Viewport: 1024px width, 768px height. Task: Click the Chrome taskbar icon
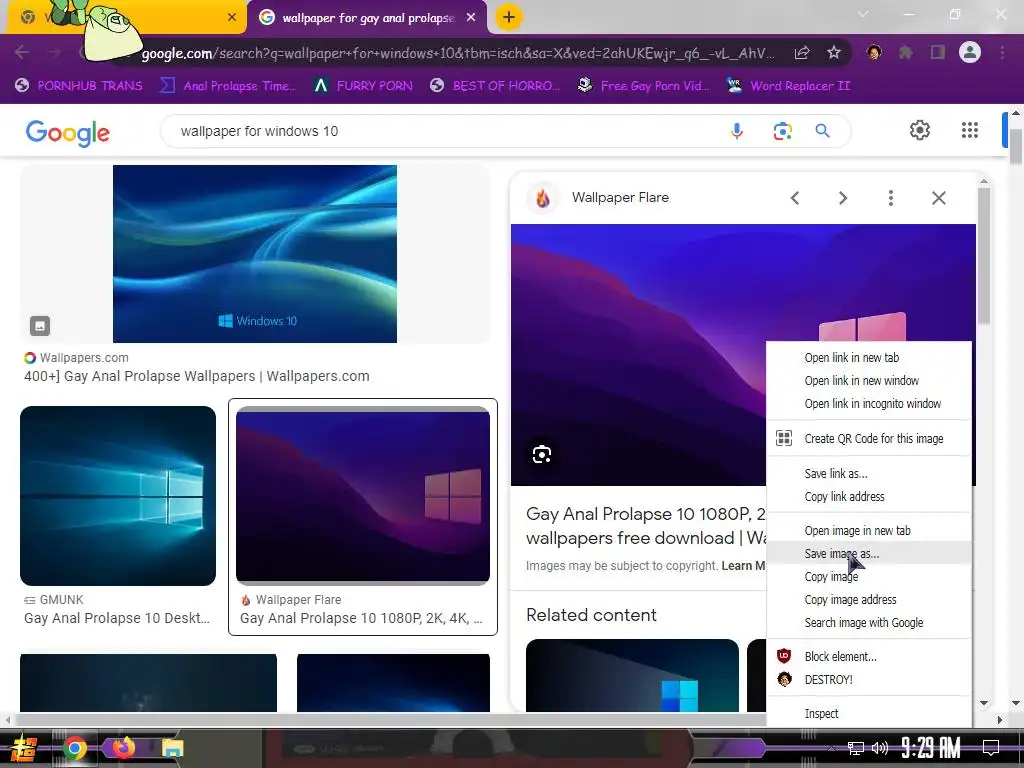click(75, 748)
